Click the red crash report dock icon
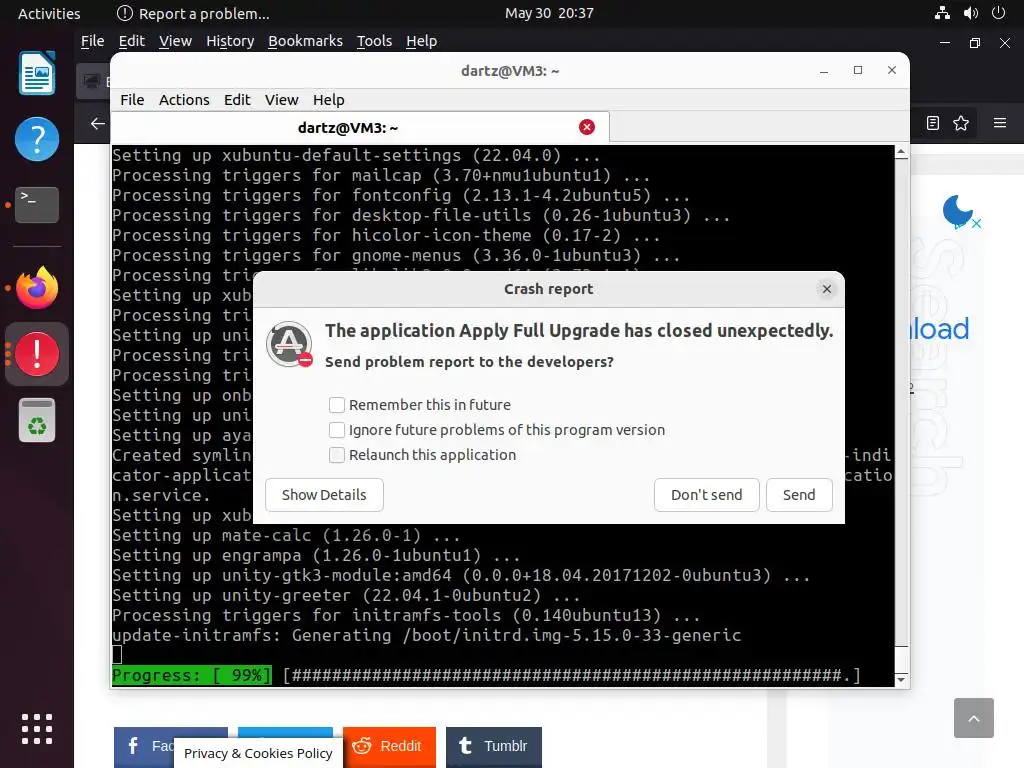This screenshot has height=768, width=1024. [37, 354]
